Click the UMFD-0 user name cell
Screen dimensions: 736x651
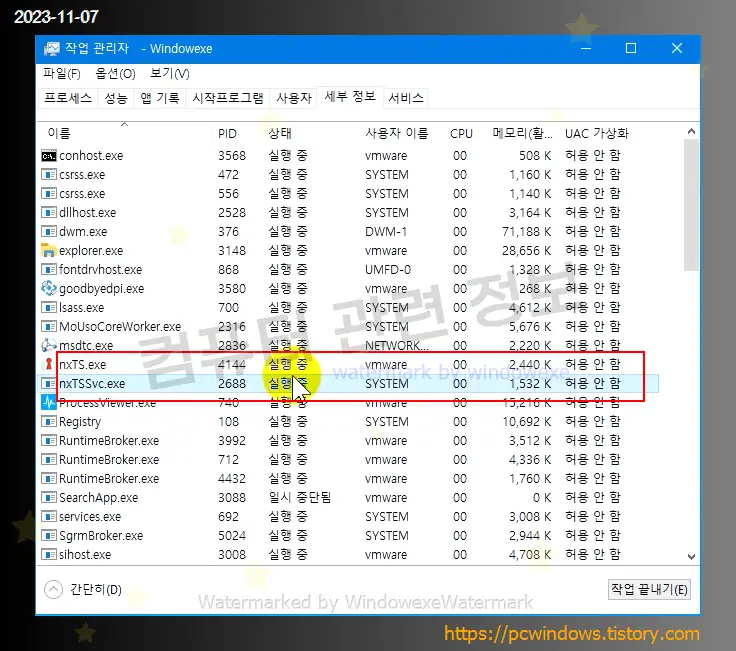point(388,269)
